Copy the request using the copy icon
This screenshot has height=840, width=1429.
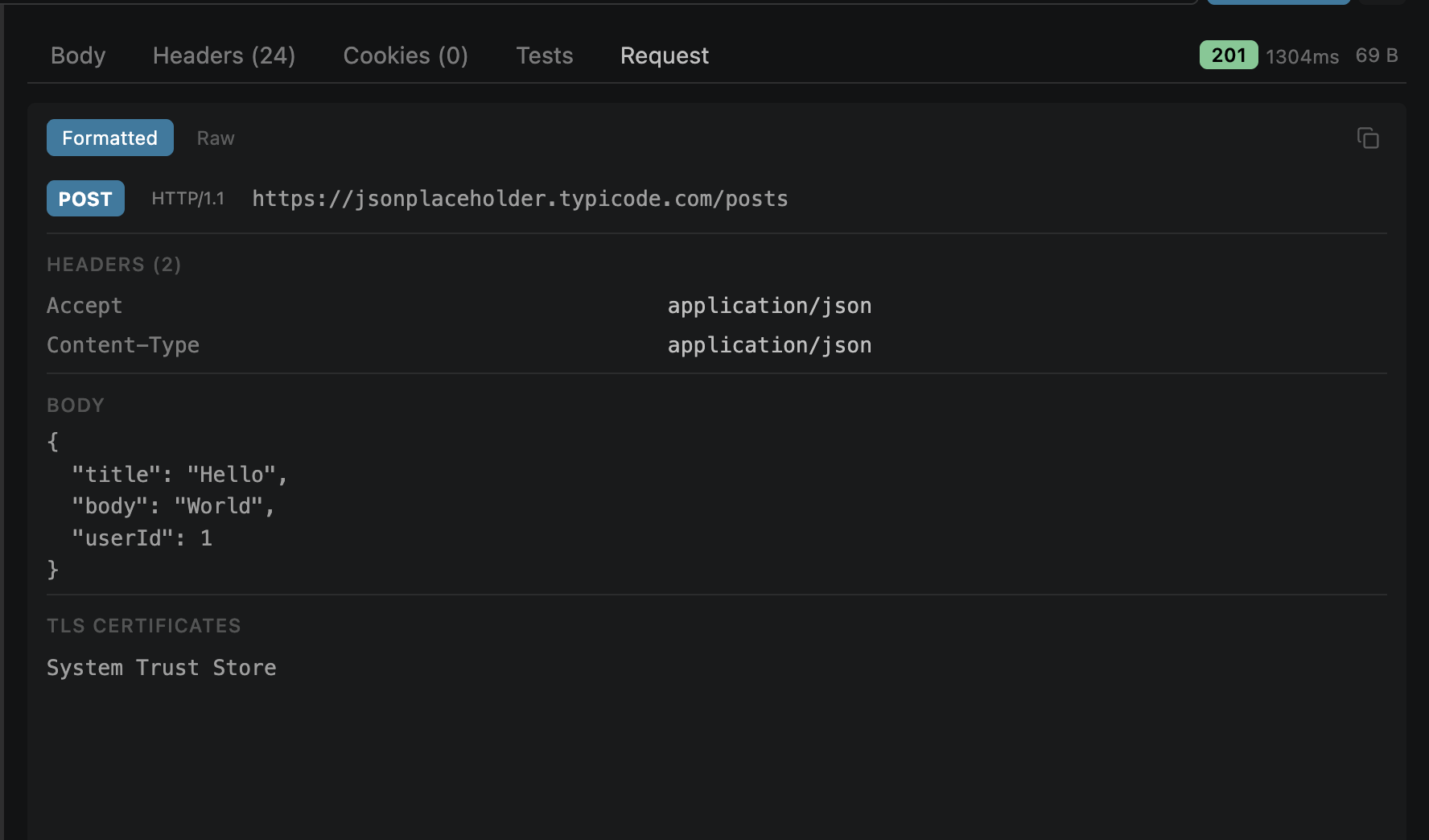click(x=1368, y=138)
